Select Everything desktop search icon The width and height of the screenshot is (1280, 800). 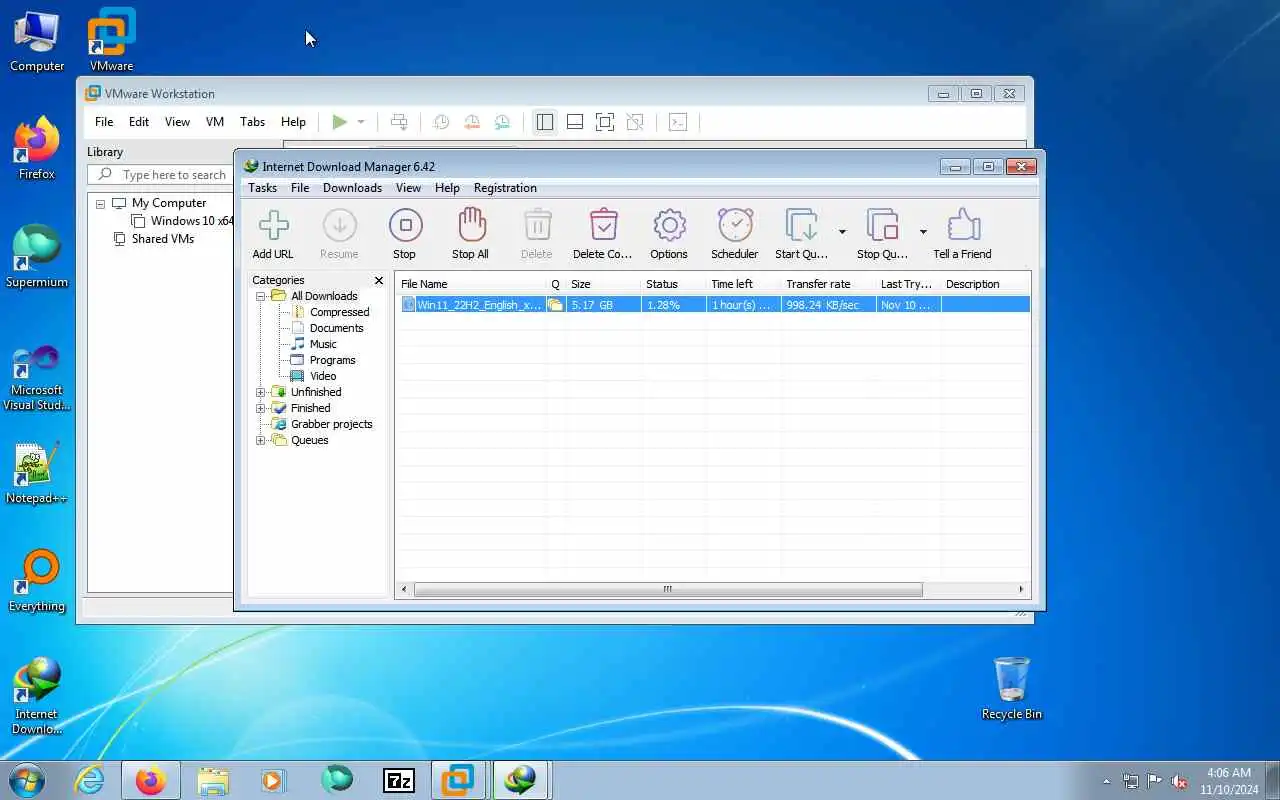point(37,580)
